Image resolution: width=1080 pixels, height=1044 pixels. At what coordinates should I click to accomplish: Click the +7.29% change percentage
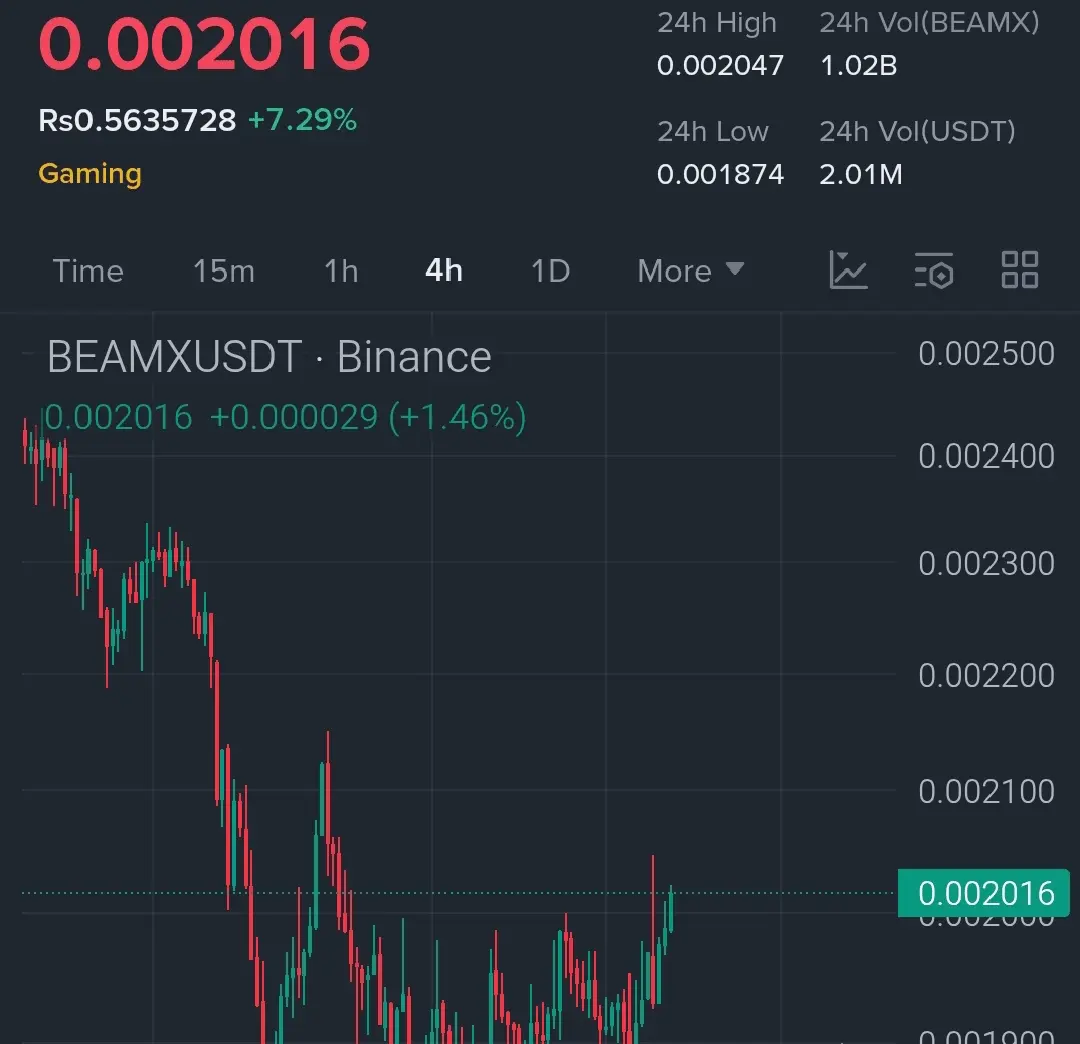[302, 120]
